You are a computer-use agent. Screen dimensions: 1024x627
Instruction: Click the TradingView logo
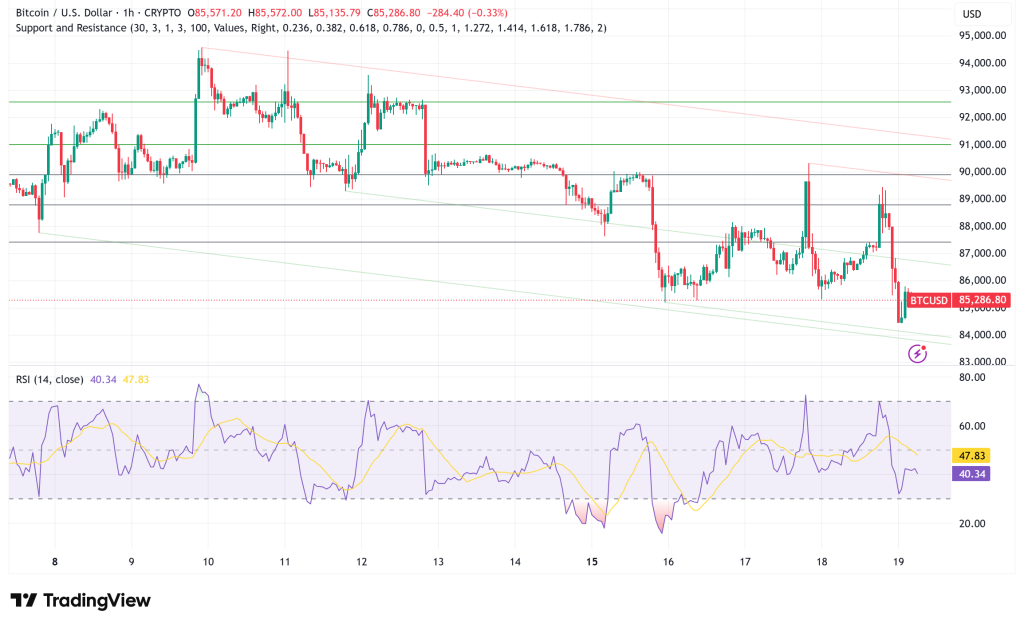(80, 601)
